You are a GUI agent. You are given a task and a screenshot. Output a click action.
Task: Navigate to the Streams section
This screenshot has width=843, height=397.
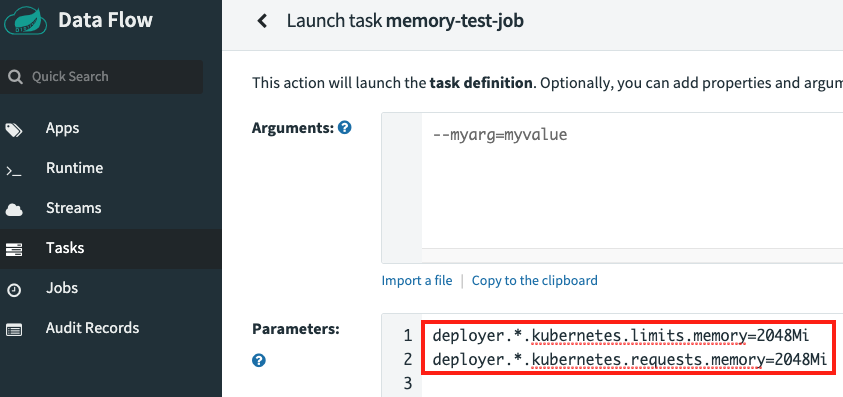[x=74, y=208]
